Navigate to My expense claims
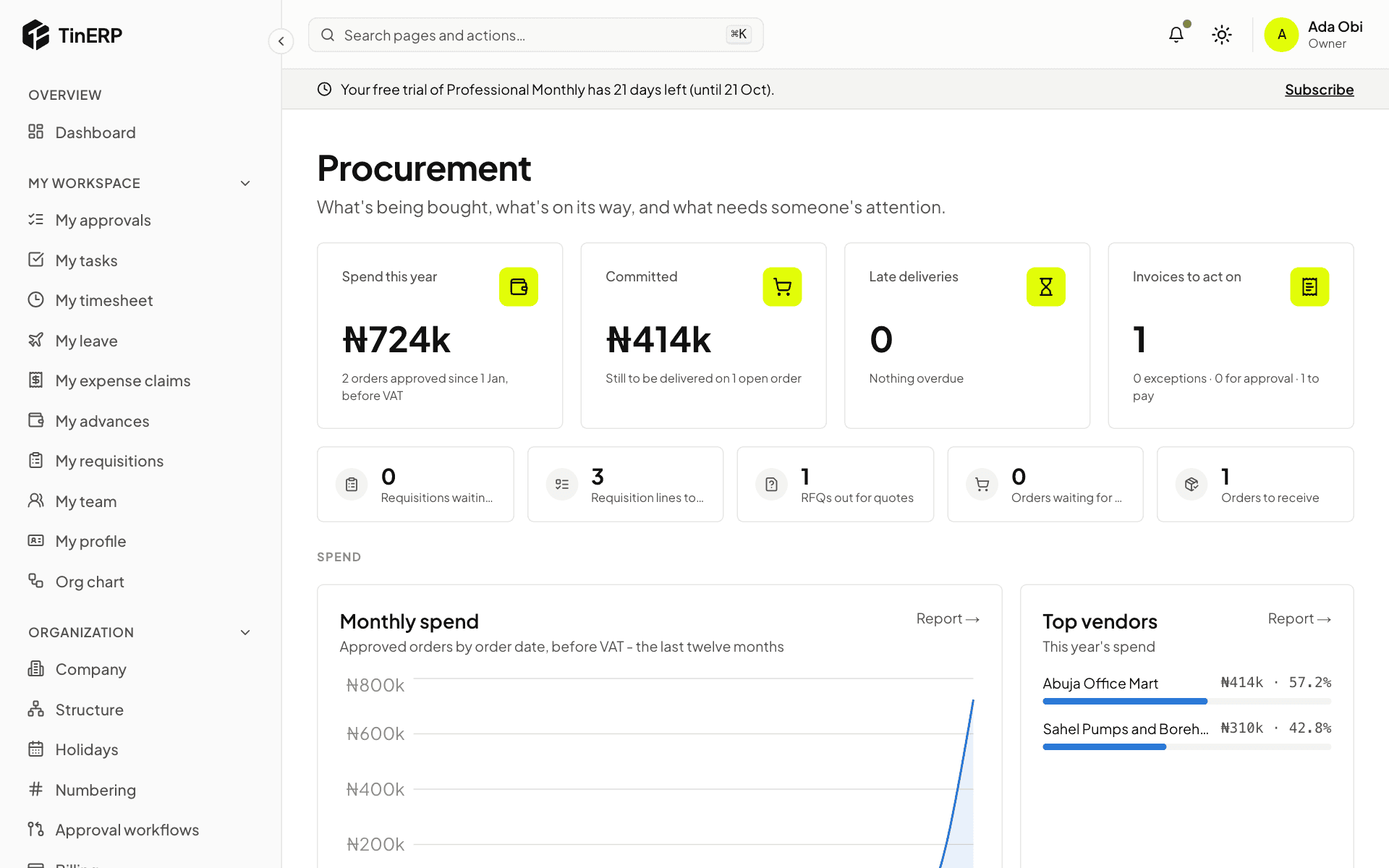This screenshot has width=1389, height=868. pos(140,380)
